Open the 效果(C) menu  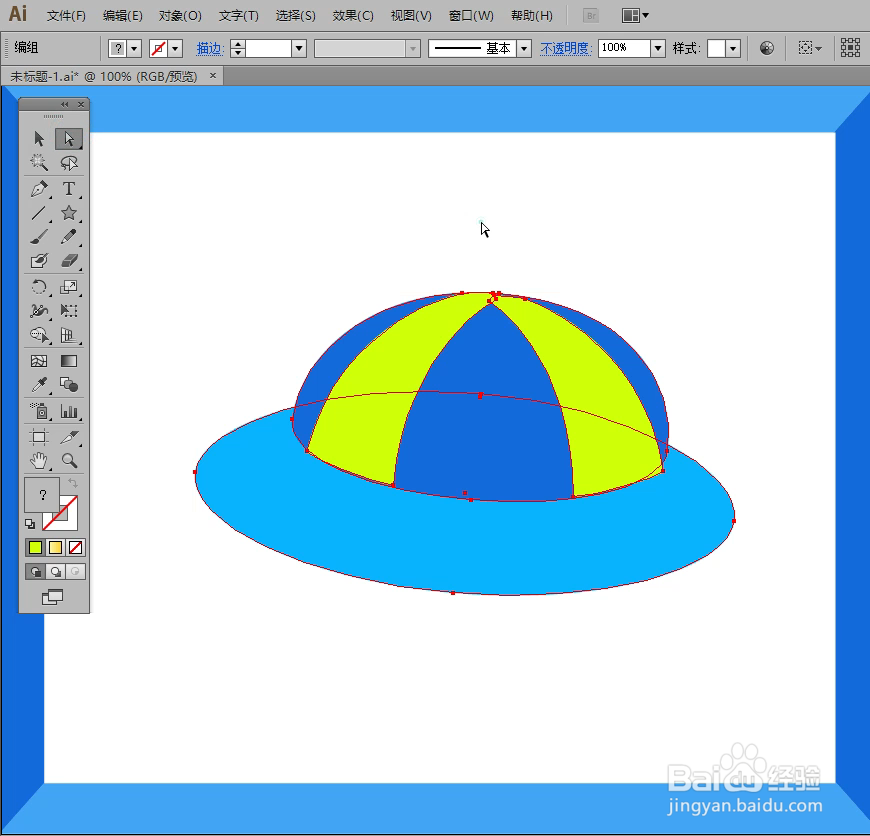coord(353,16)
